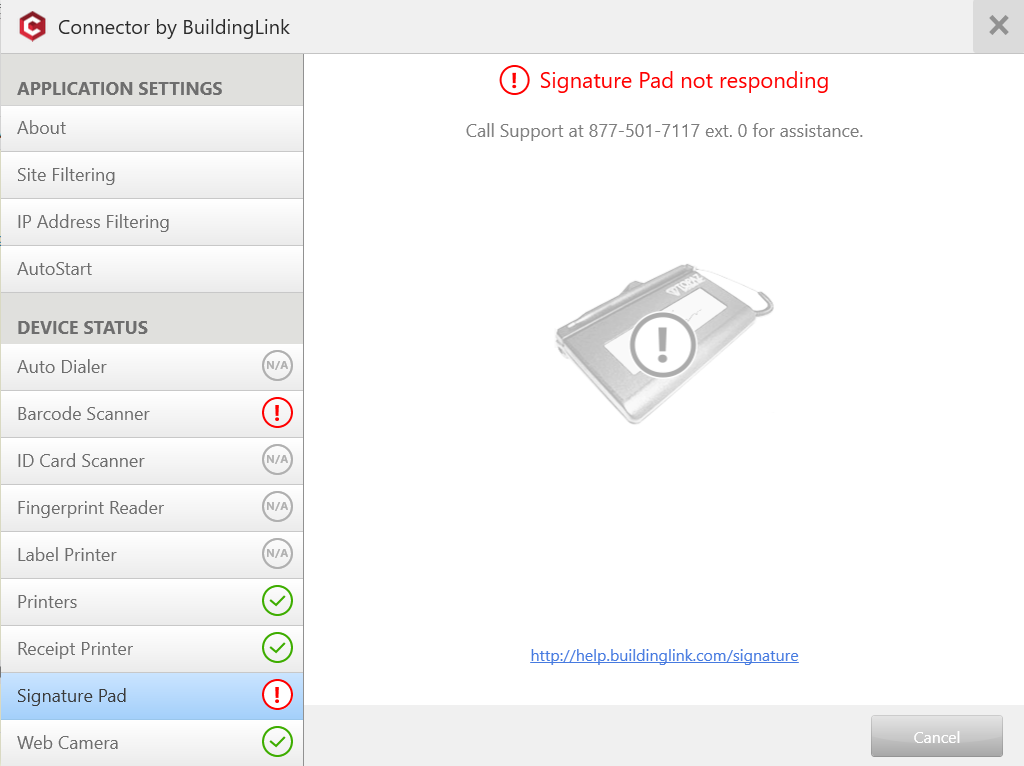
Task: Open the About settings page
Action: pyautogui.click(x=152, y=128)
